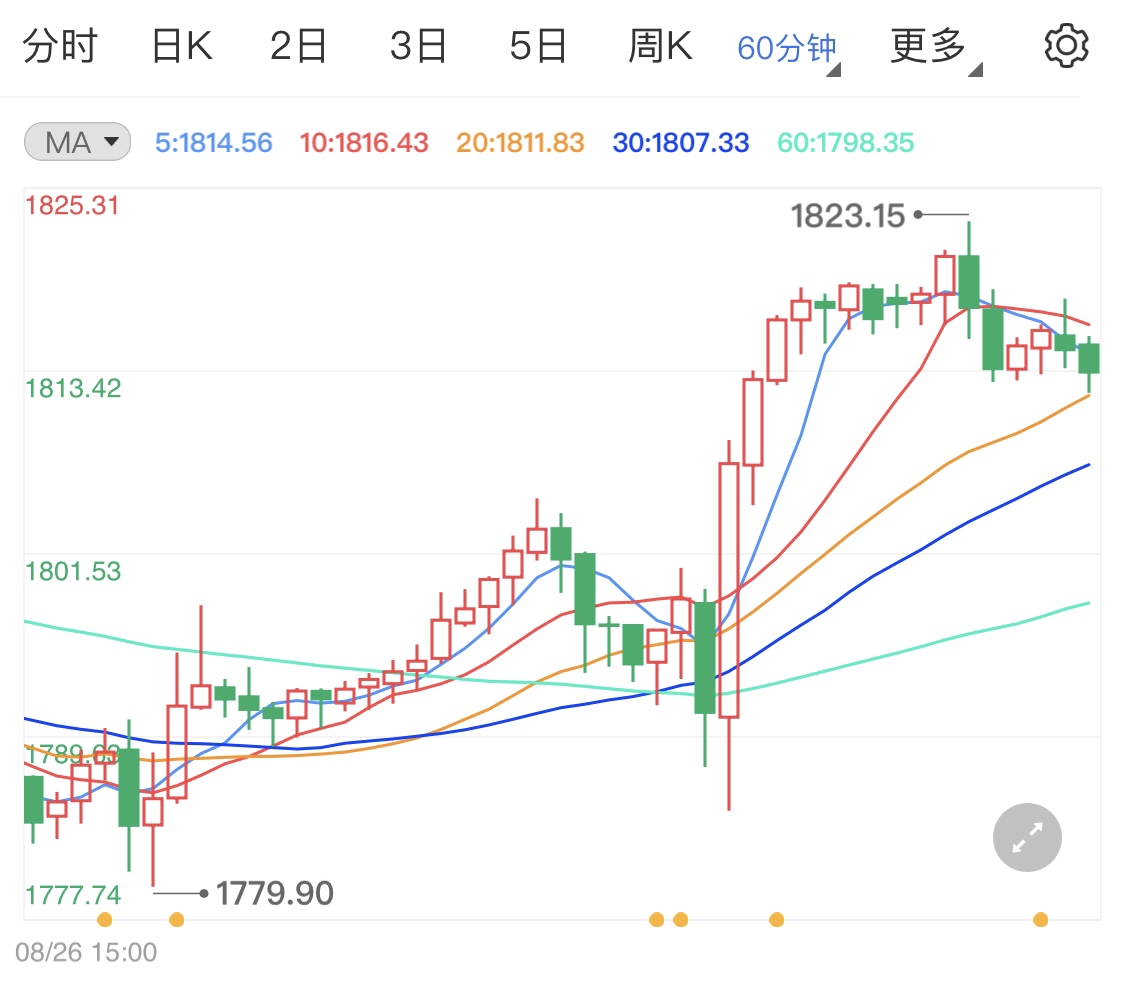Viewport: 1125px width, 987px height.
Task: Click the rightmost orange event dot on timeline
Action: (1040, 920)
